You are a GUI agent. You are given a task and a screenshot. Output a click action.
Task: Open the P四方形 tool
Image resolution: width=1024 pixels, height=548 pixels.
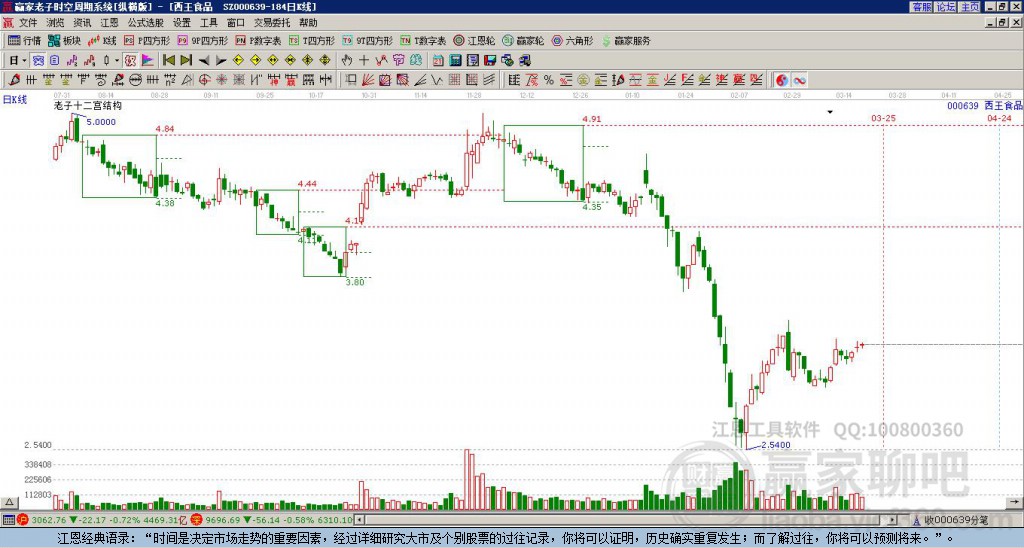click(147, 40)
